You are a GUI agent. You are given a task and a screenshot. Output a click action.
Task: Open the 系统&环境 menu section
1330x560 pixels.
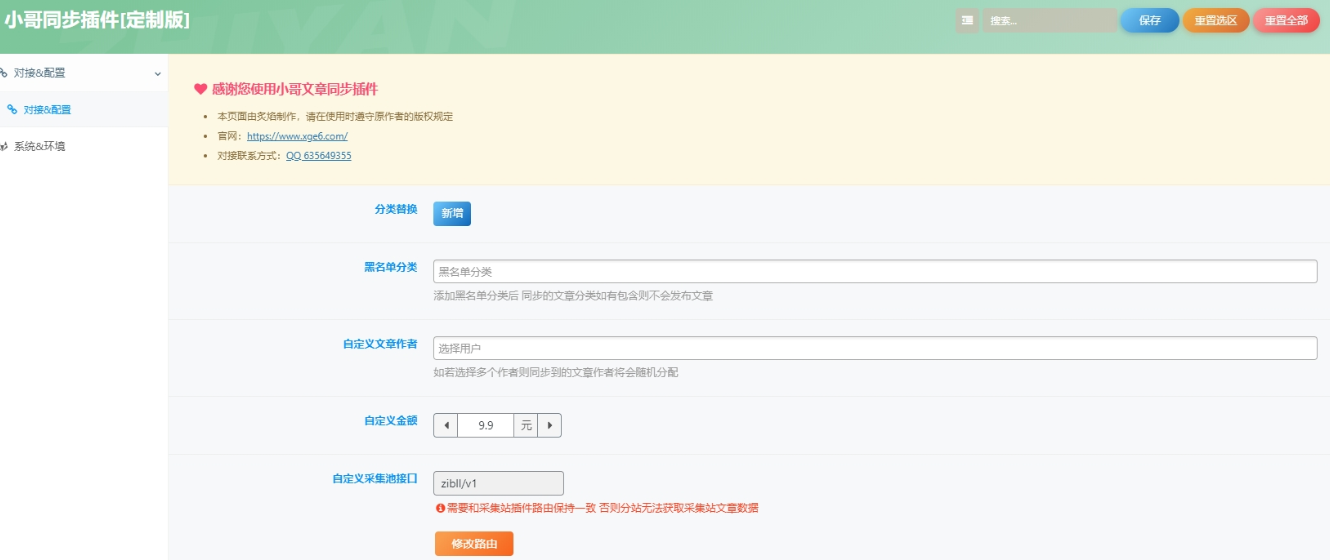(x=40, y=147)
